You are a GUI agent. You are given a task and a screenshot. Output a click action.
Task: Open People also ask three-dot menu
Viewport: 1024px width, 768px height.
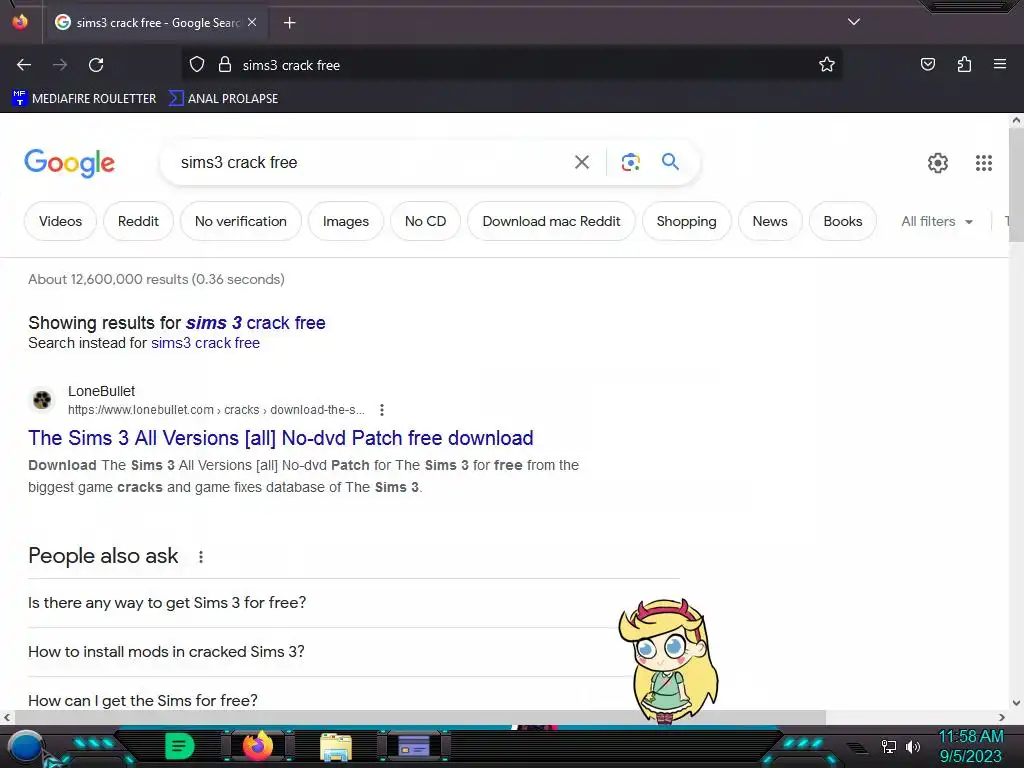200,556
